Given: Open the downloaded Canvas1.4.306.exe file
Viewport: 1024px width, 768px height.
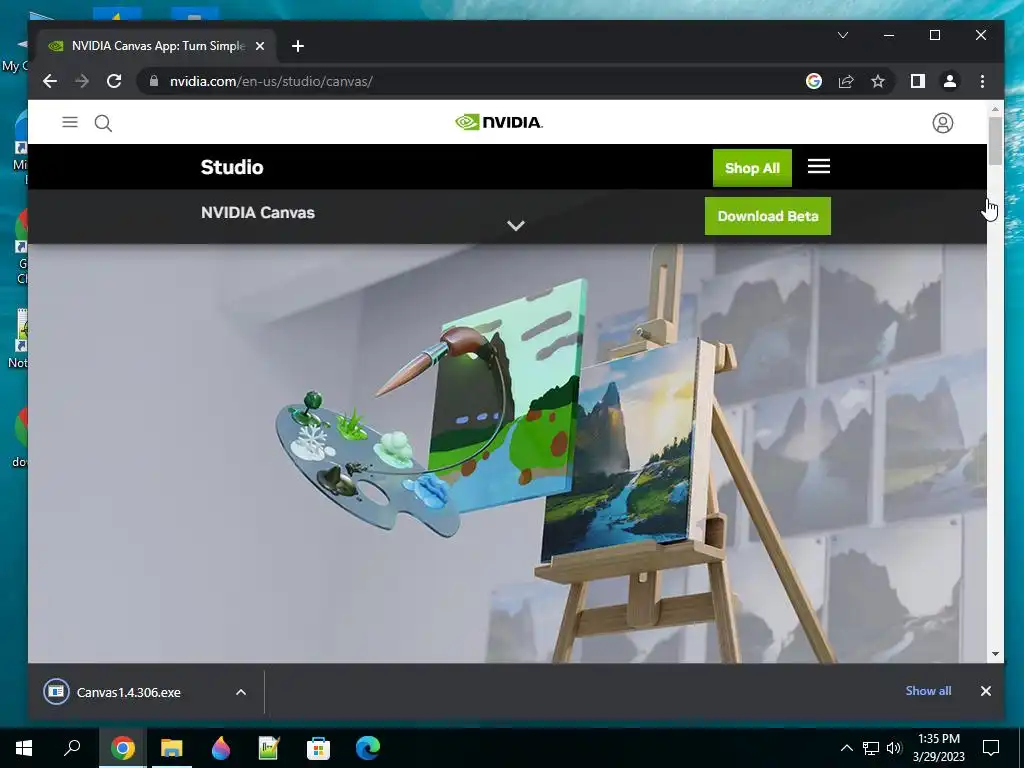Looking at the screenshot, I should [x=128, y=692].
